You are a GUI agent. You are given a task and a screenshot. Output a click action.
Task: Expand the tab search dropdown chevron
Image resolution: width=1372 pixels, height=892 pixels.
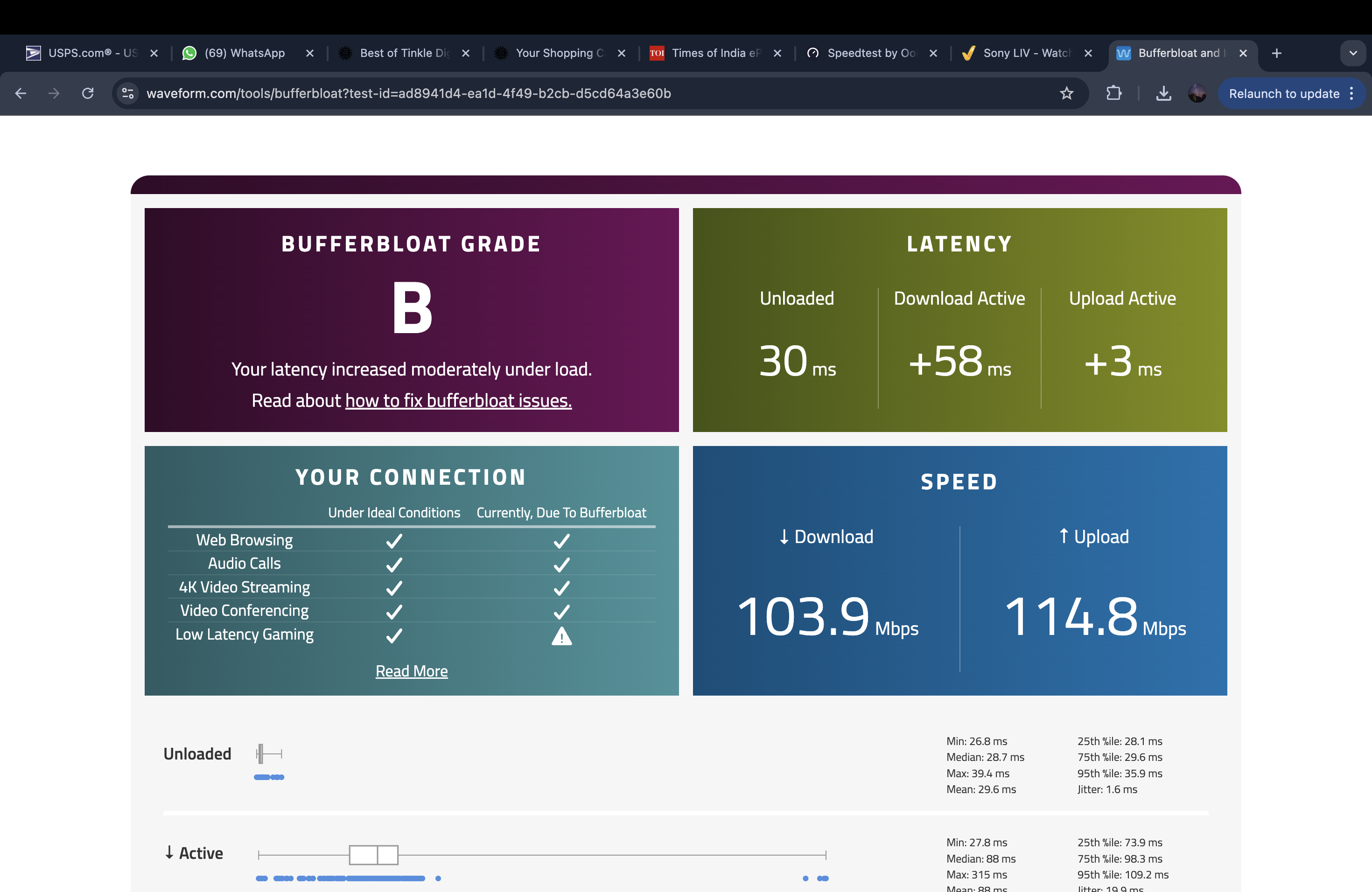[x=1352, y=53]
